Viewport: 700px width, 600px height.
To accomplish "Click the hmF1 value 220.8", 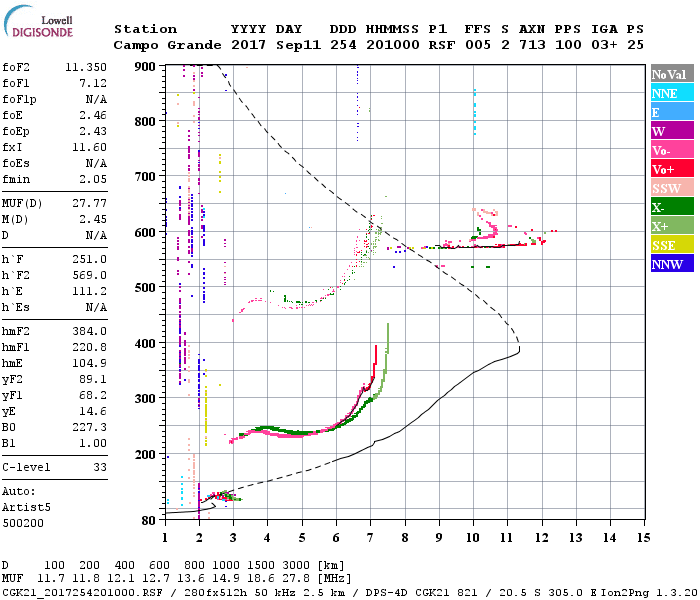I will point(89,347).
